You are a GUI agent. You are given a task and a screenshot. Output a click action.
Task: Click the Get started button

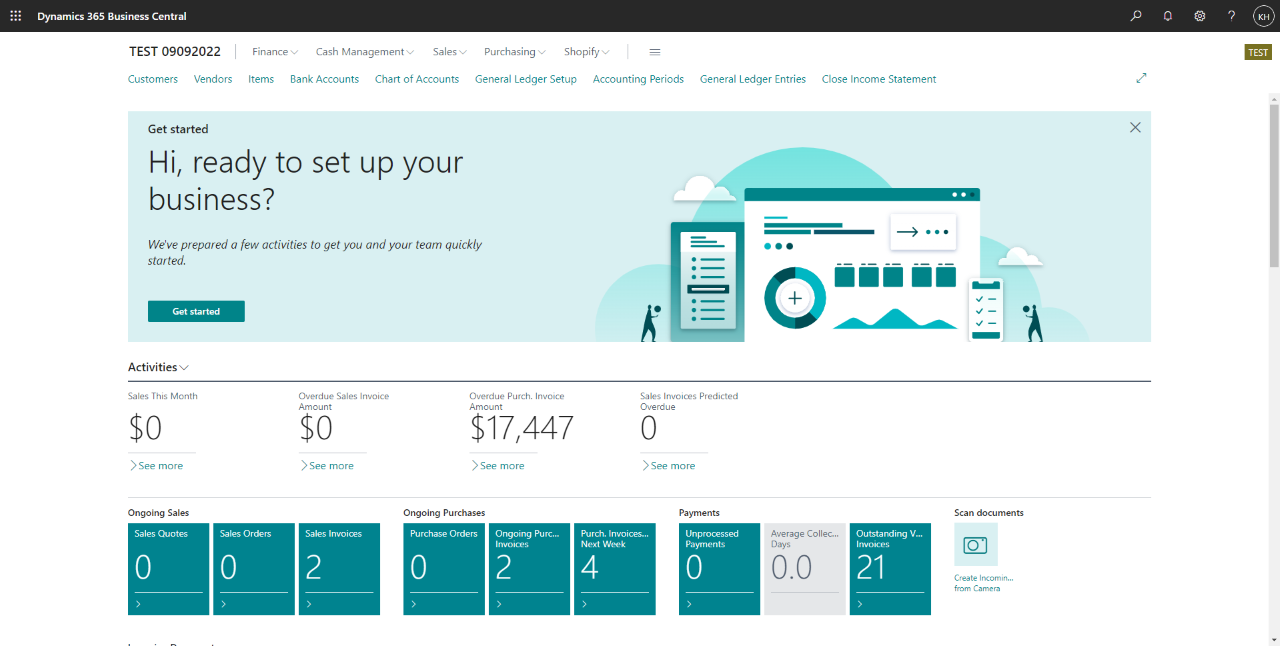pos(196,311)
